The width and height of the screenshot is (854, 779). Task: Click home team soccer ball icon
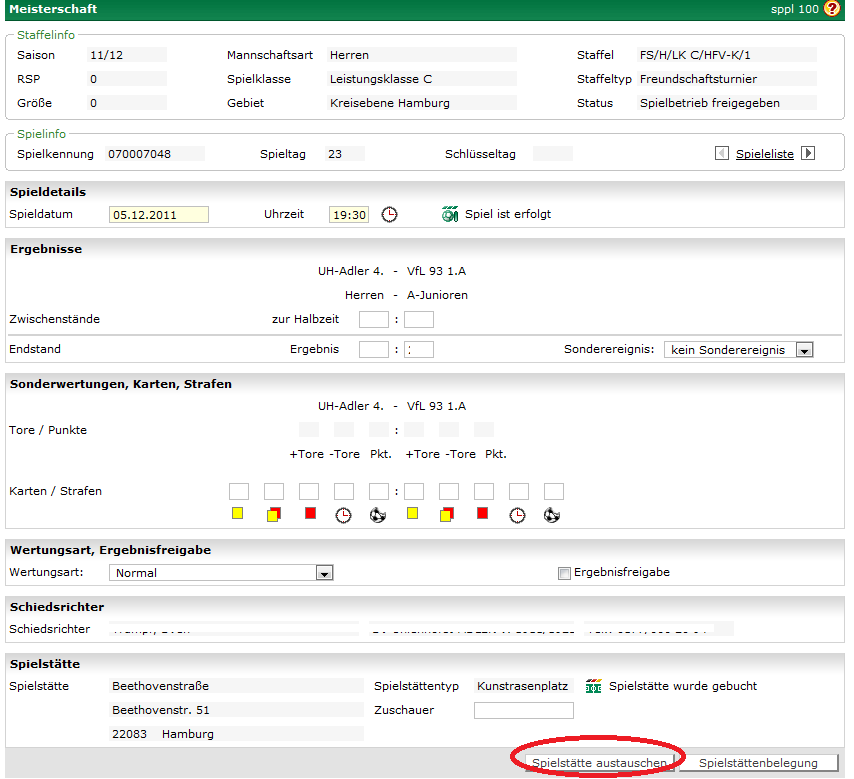[378, 515]
